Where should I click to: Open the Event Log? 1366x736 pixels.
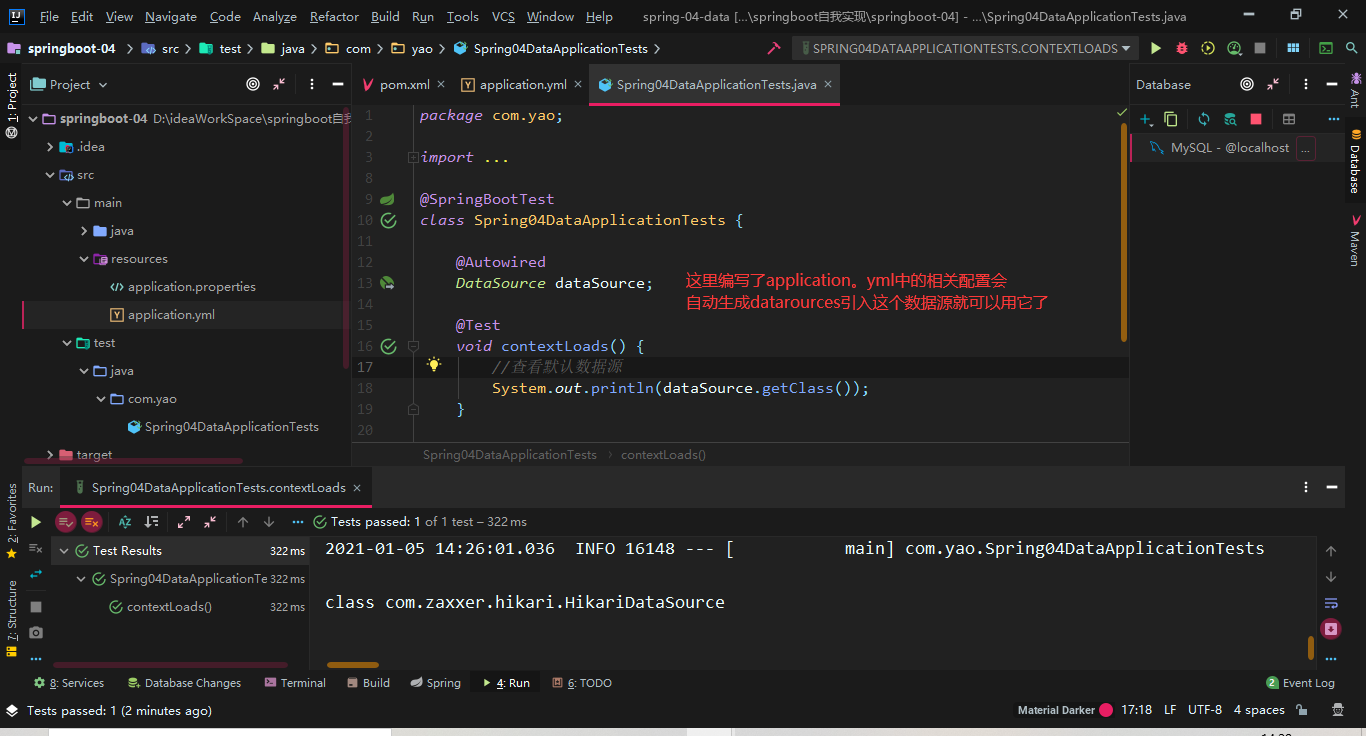coord(1301,683)
